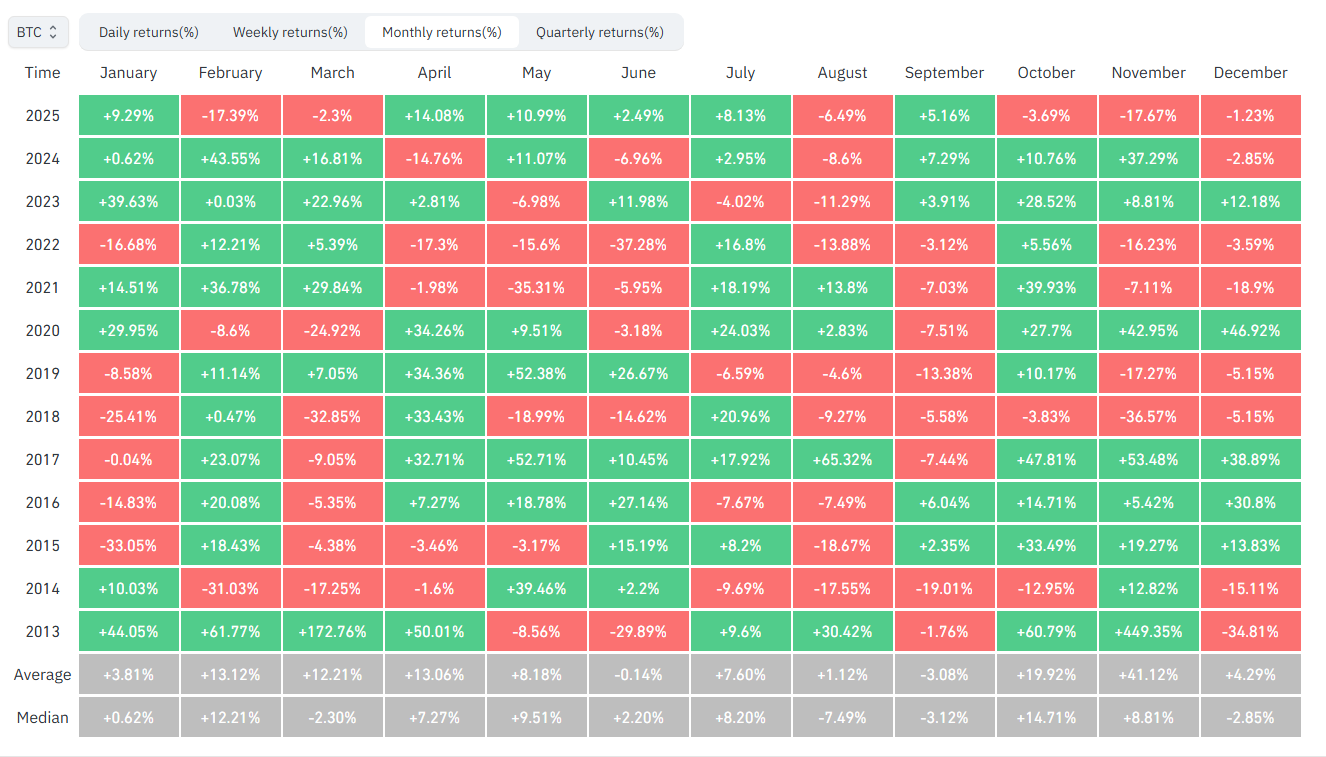The image size is (1326, 757).
Task: Select the Monthly returns(%) tab
Action: pyautogui.click(x=441, y=32)
